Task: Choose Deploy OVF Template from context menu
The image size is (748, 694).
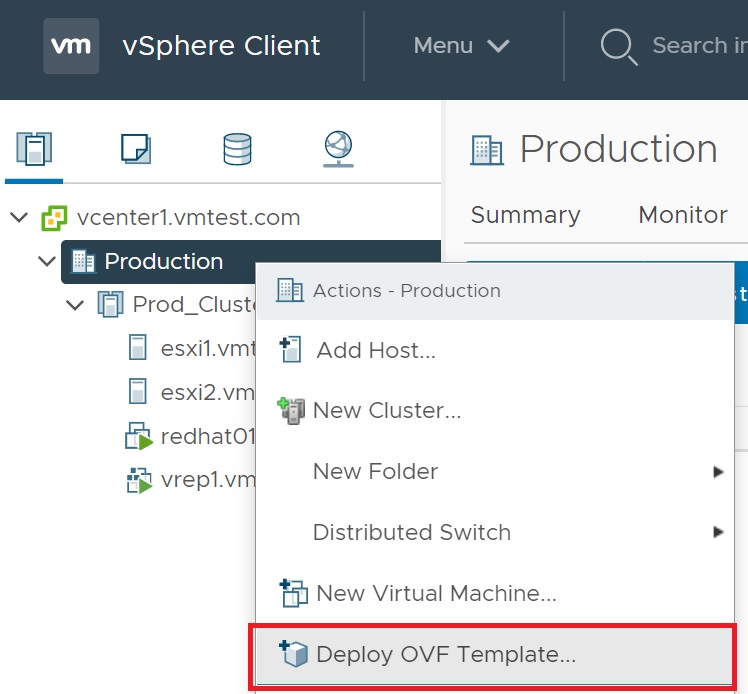Action: [x=445, y=655]
